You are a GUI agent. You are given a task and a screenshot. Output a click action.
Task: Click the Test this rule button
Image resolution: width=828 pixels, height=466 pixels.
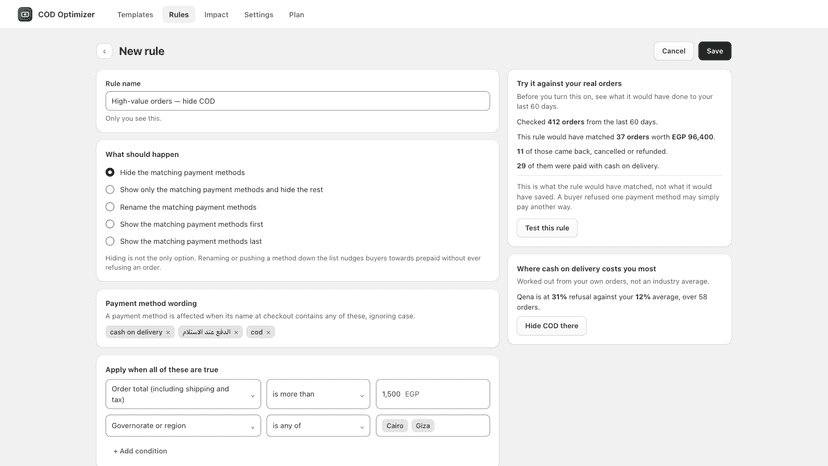[547, 228]
